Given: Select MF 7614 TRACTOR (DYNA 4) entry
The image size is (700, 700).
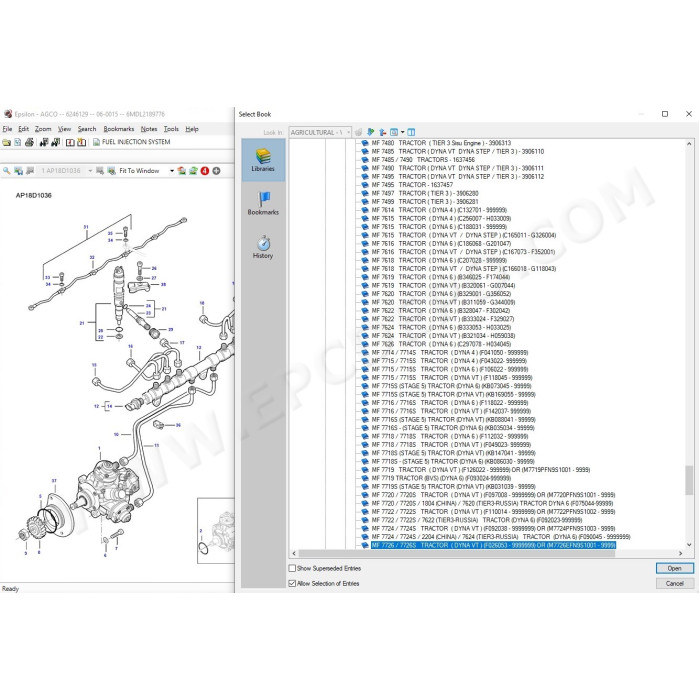Looking at the screenshot, I should click(439, 210).
